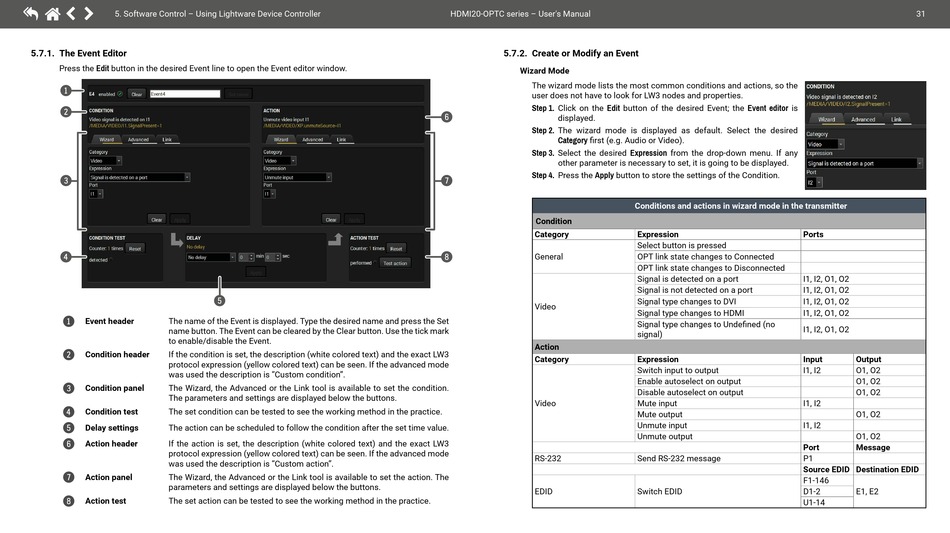The image size is (950, 533).
Task: Select Advanced tab in the Wizard Mode figure
Action: 863,119
